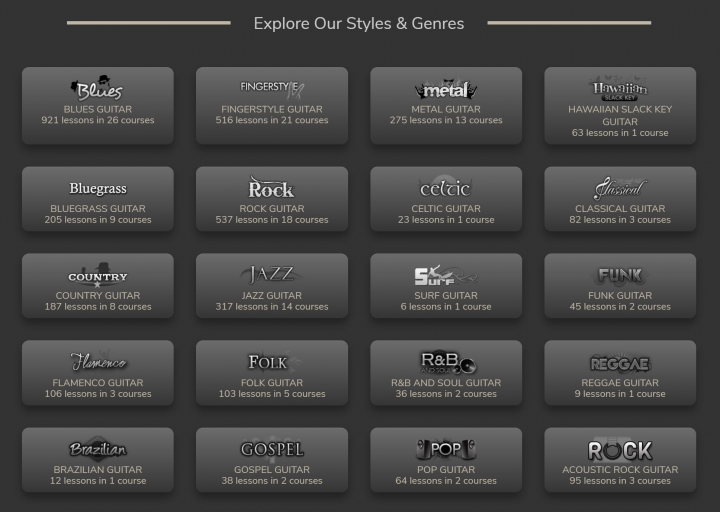Open the R&B AND SOUL GUITAR title
Image resolution: width=720 pixels, height=512 pixels.
[446, 383]
